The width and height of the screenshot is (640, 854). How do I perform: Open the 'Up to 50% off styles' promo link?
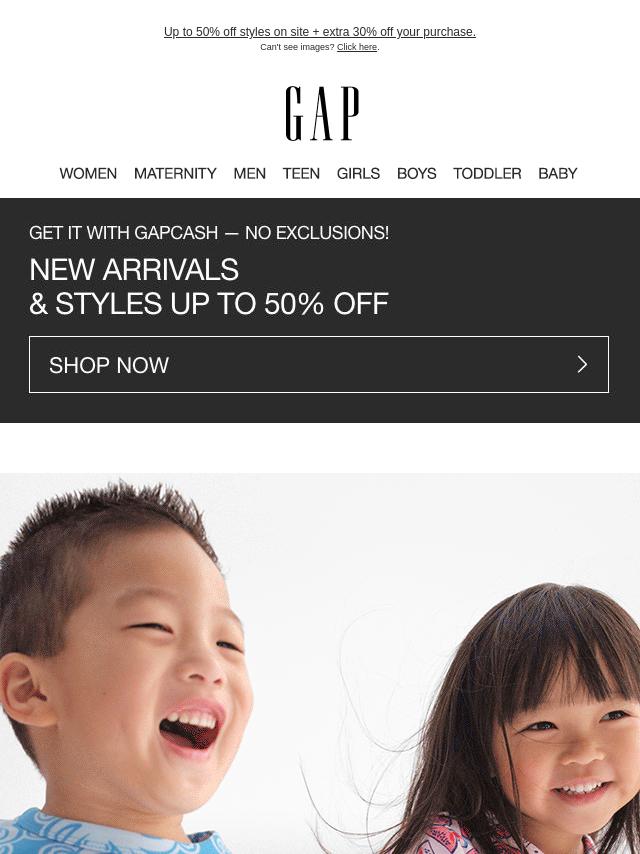tap(320, 32)
